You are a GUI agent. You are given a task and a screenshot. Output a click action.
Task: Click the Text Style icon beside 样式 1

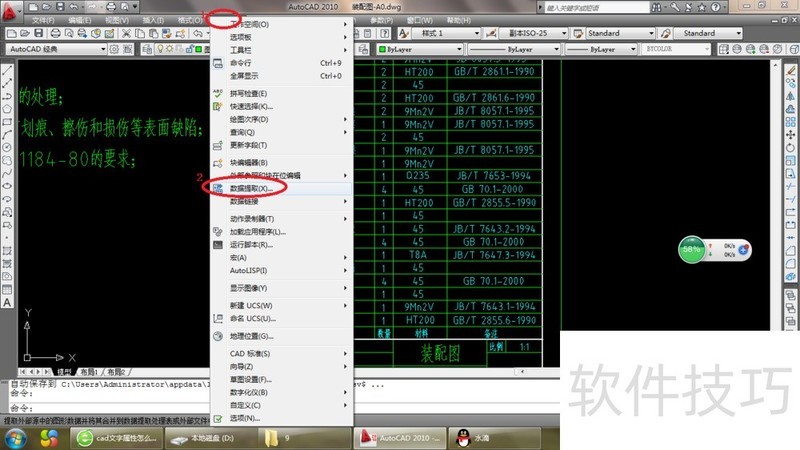coord(404,34)
